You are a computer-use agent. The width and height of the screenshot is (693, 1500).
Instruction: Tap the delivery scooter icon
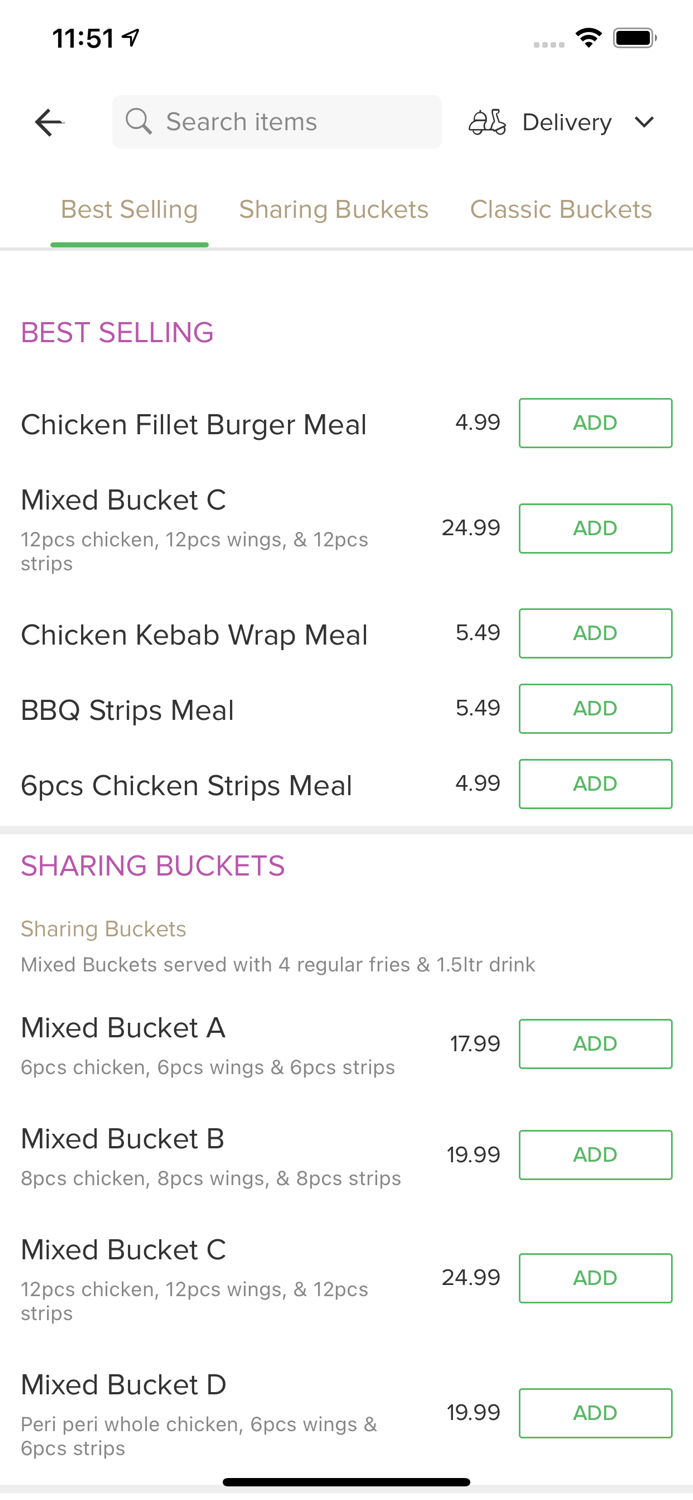tap(487, 122)
